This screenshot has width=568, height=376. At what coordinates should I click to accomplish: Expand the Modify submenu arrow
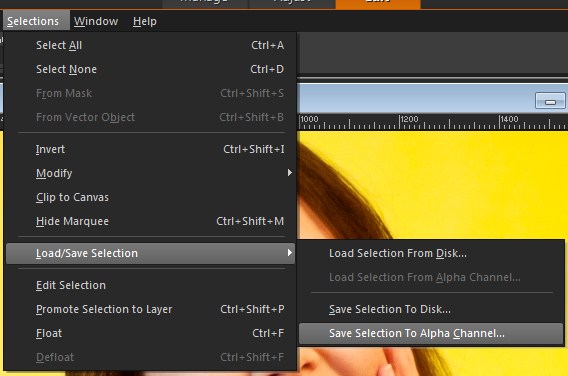point(289,173)
